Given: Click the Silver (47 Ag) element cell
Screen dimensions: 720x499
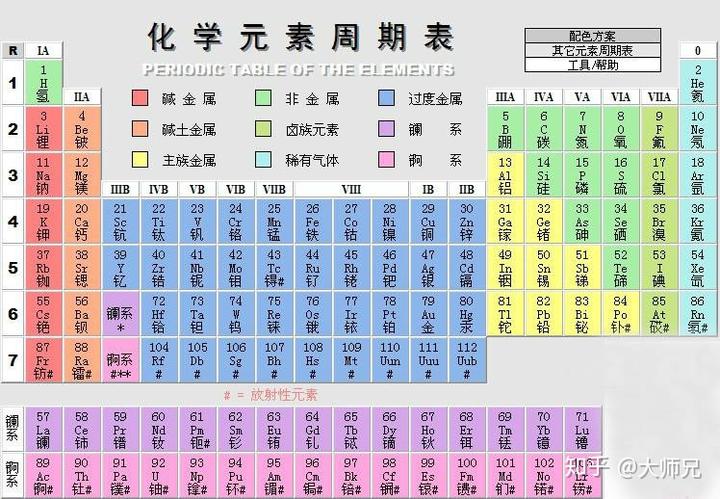Looking at the screenshot, I should [x=428, y=268].
